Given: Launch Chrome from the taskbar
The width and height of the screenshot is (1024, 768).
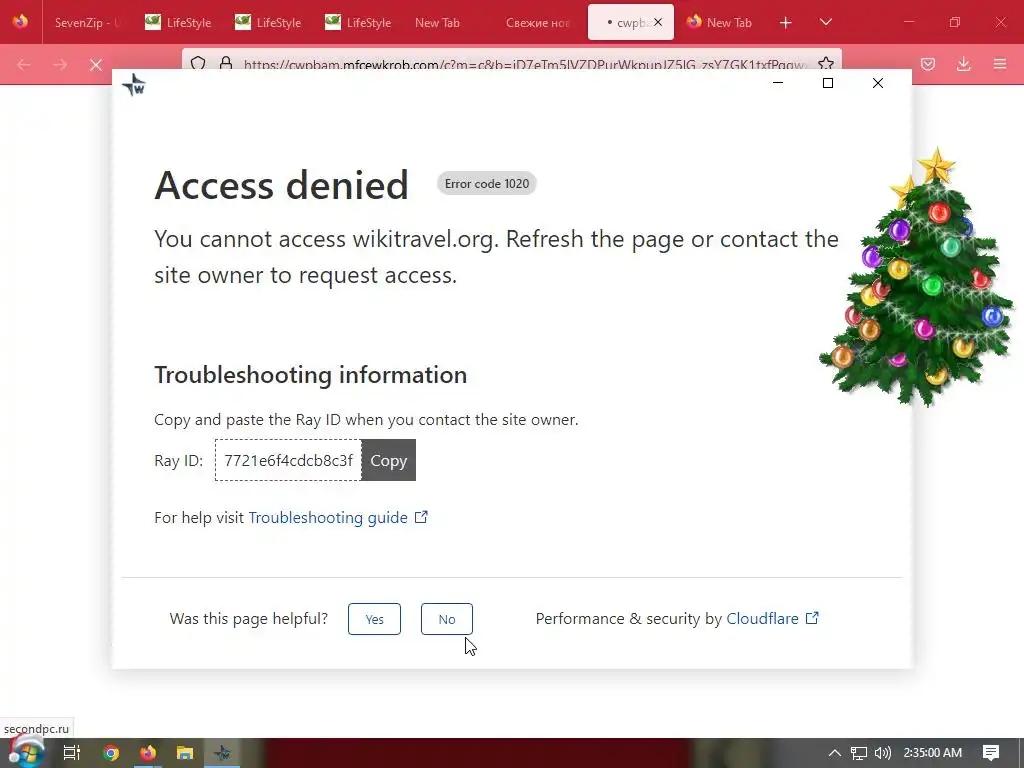Looking at the screenshot, I should (x=111, y=753).
